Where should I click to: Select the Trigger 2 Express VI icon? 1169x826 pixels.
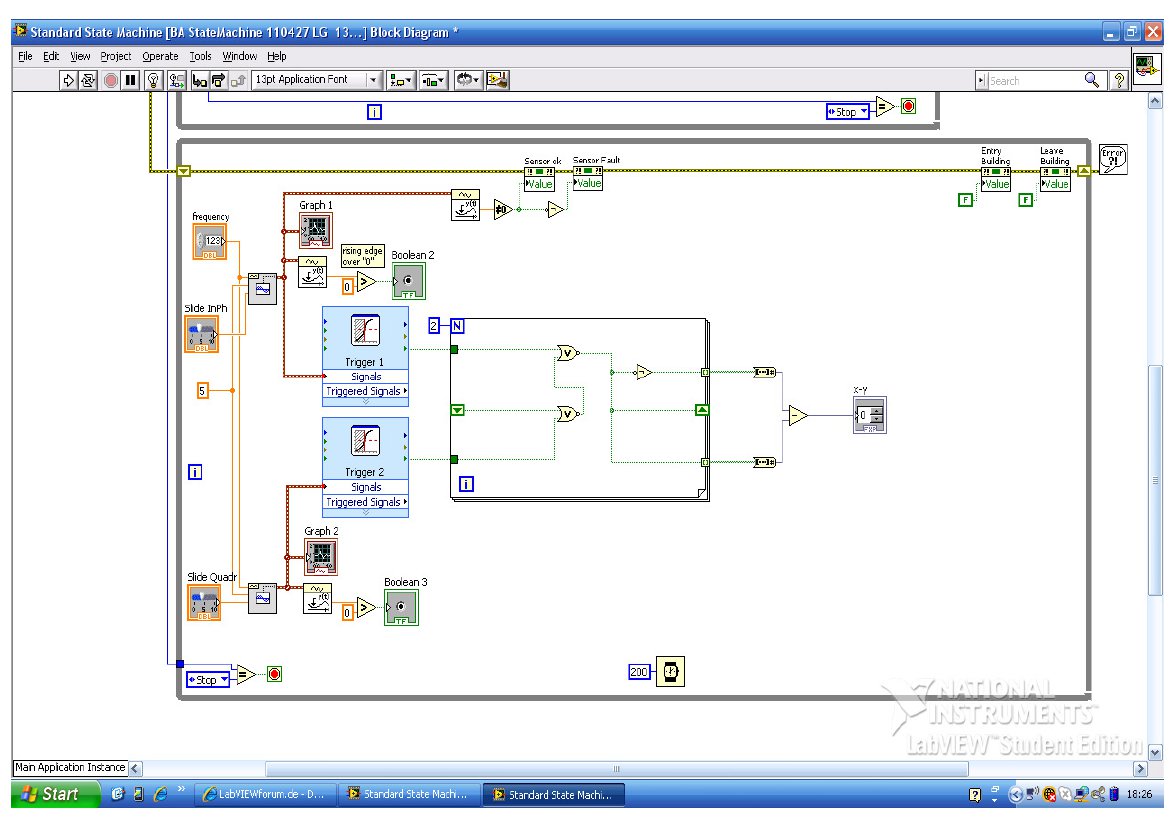(365, 441)
